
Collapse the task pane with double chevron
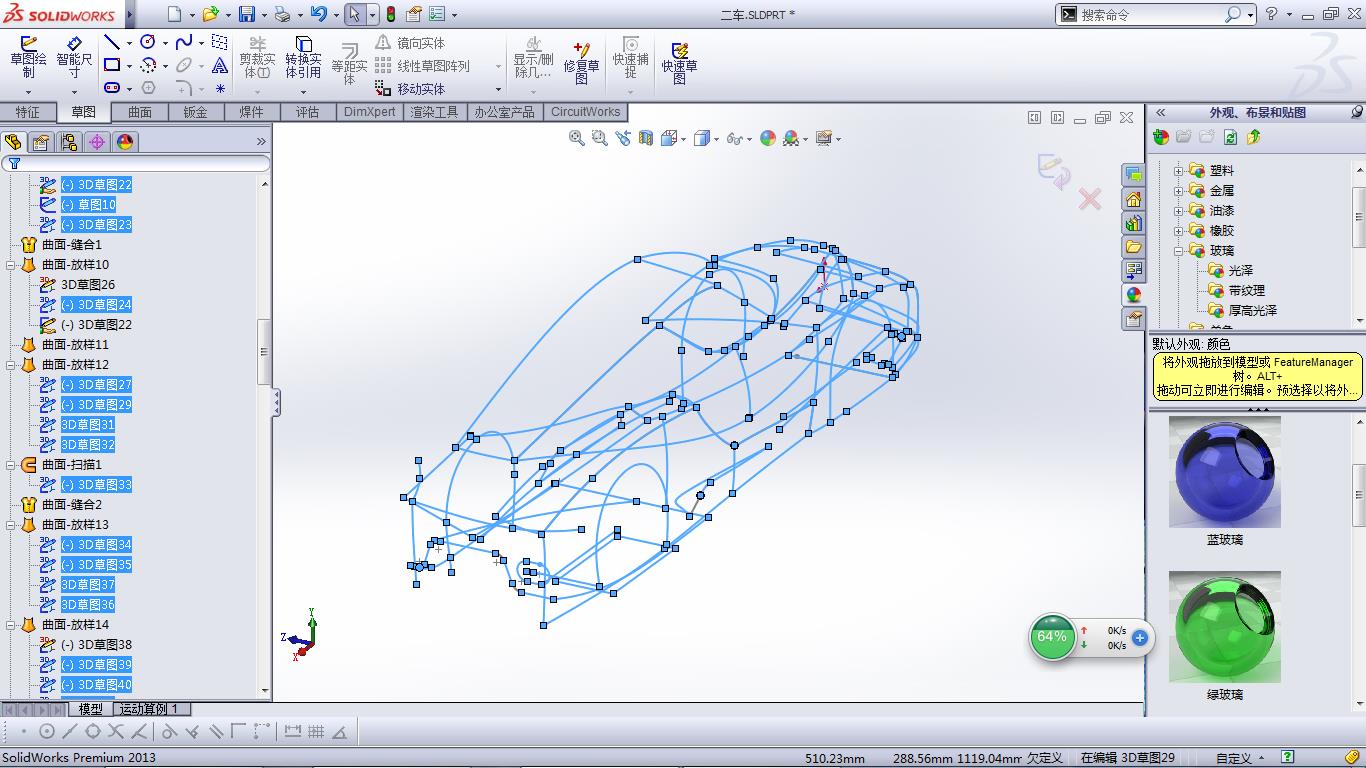tap(1161, 112)
